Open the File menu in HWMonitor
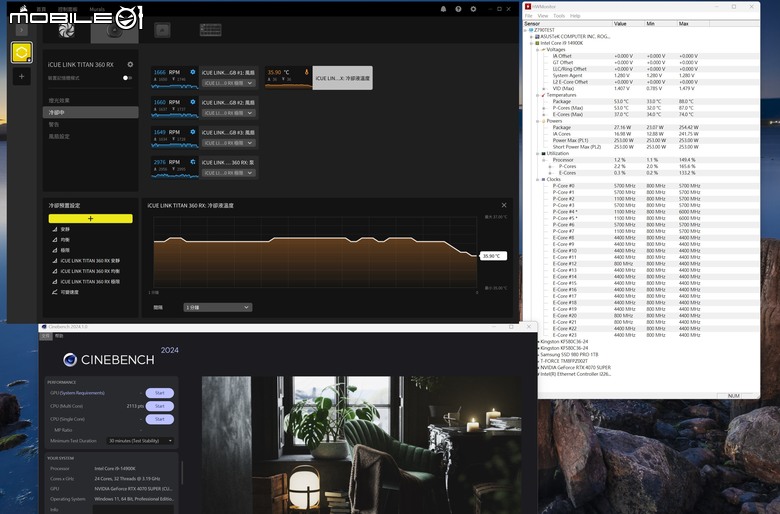The width and height of the screenshot is (780, 514). tap(528, 16)
